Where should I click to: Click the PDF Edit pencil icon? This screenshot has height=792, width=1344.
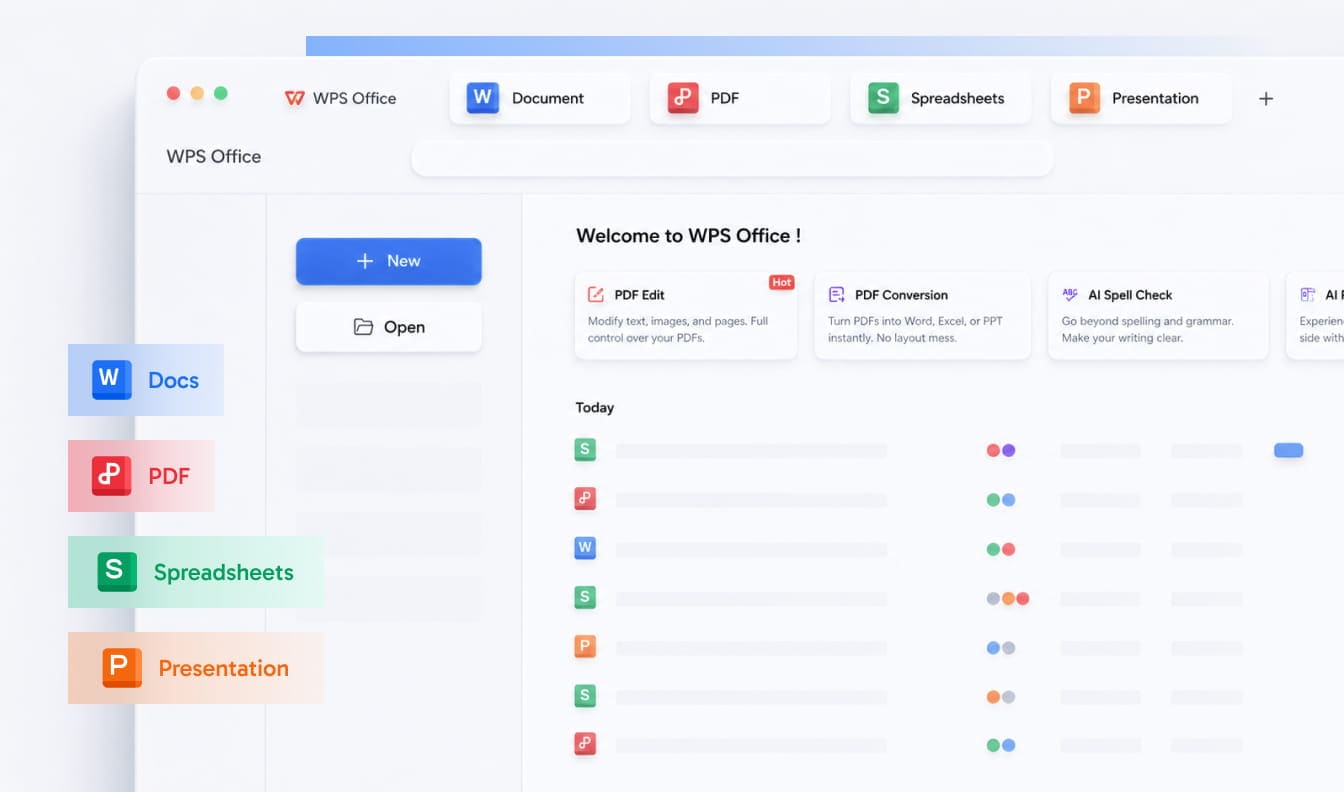pos(596,295)
